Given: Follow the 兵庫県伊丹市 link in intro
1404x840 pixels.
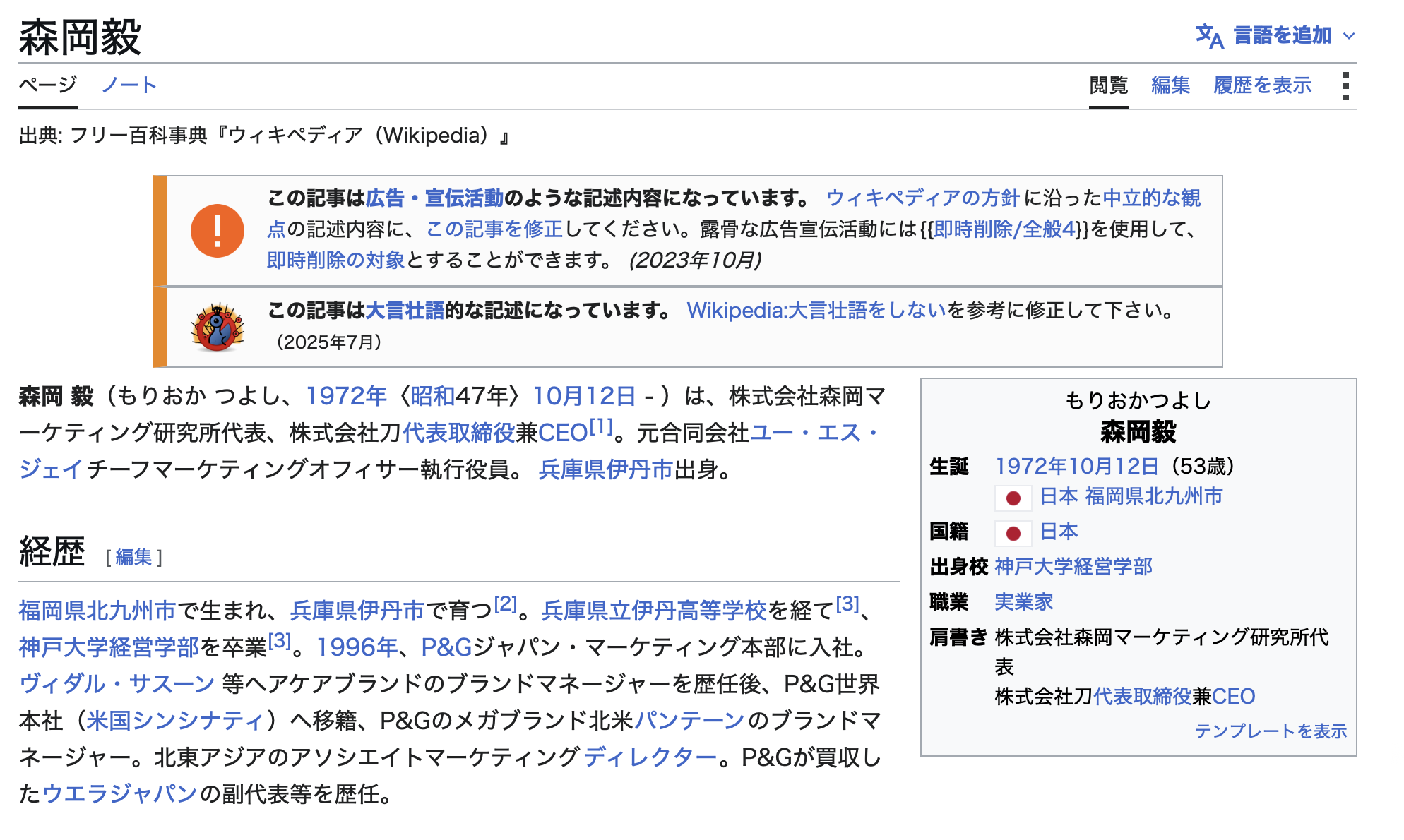Looking at the screenshot, I should (606, 469).
